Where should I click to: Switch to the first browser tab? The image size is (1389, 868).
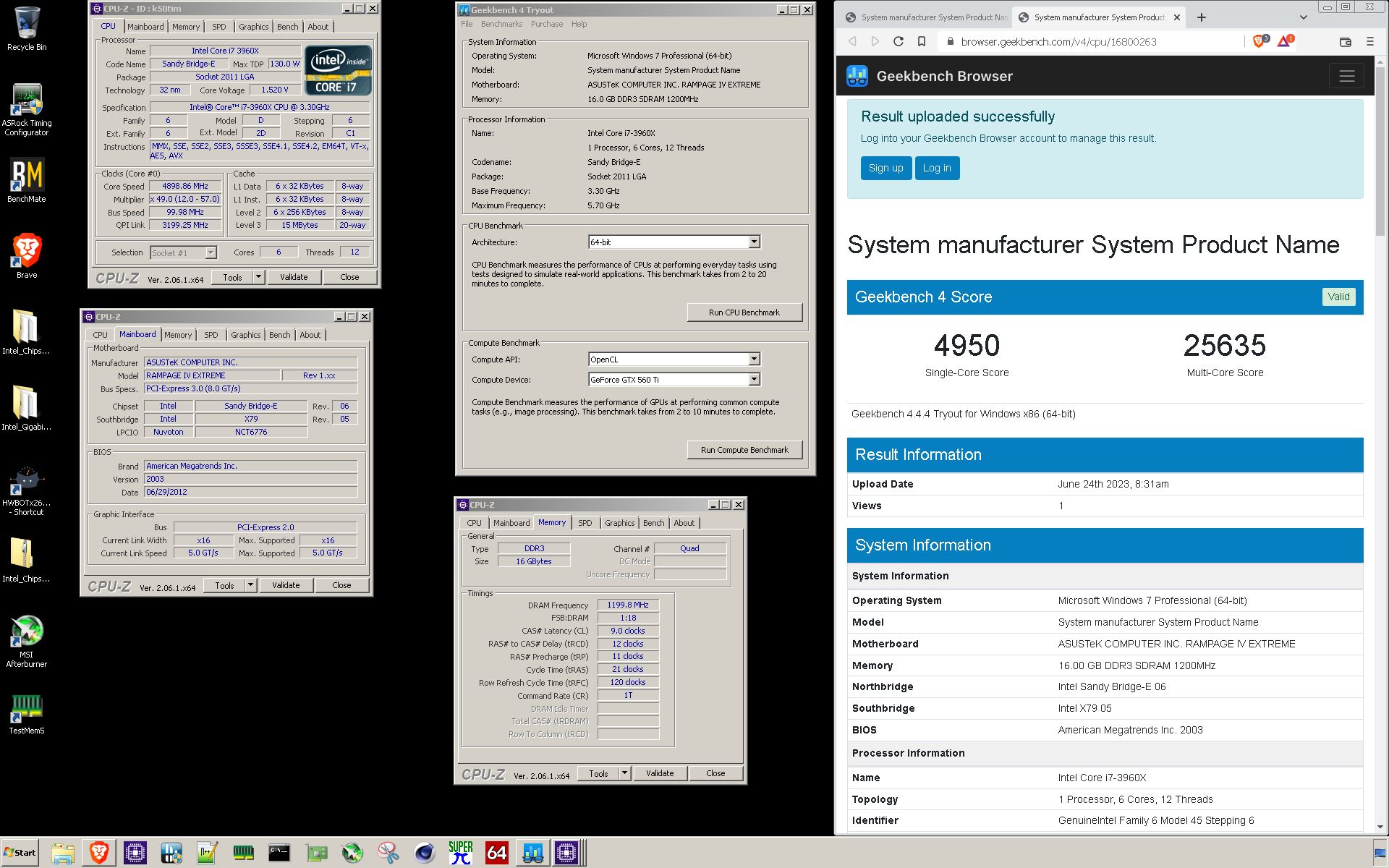click(925, 17)
